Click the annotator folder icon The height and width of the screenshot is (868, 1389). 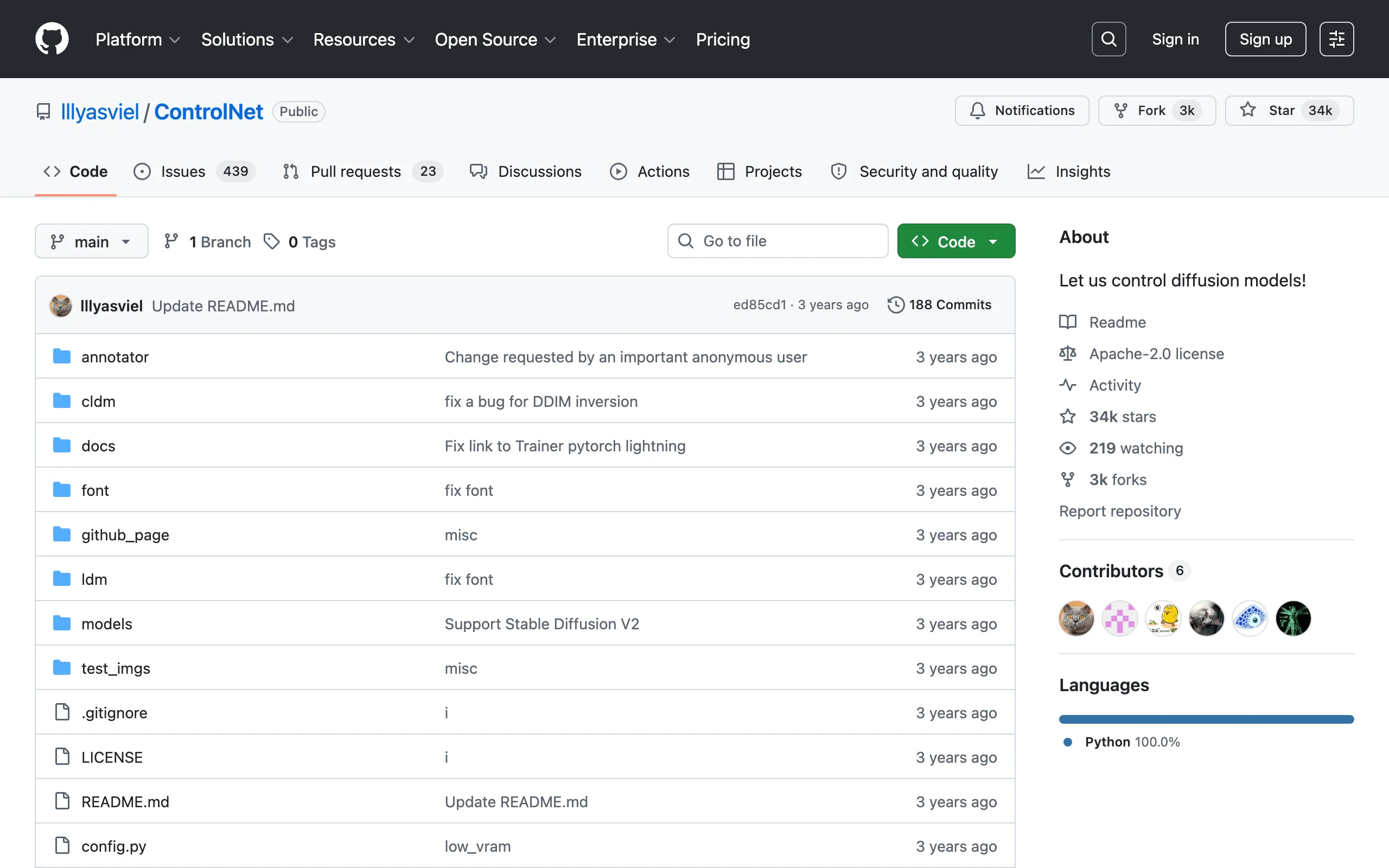62,356
